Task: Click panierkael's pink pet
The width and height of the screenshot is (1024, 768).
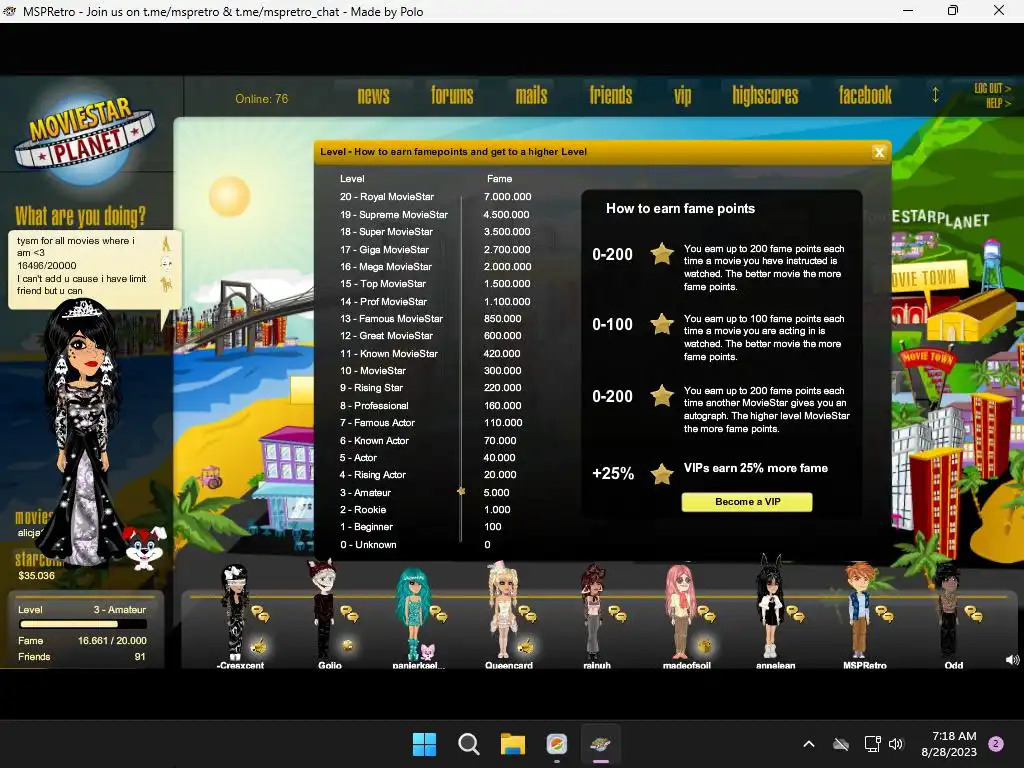Action: tap(428, 651)
